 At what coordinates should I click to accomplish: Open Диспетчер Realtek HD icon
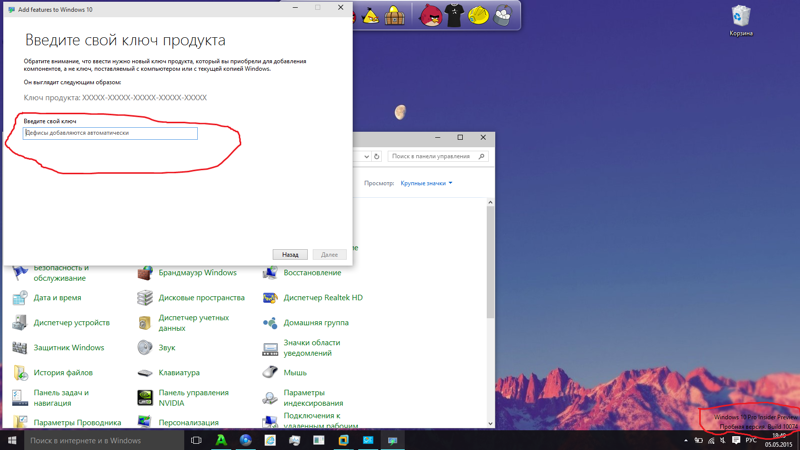(x=270, y=298)
